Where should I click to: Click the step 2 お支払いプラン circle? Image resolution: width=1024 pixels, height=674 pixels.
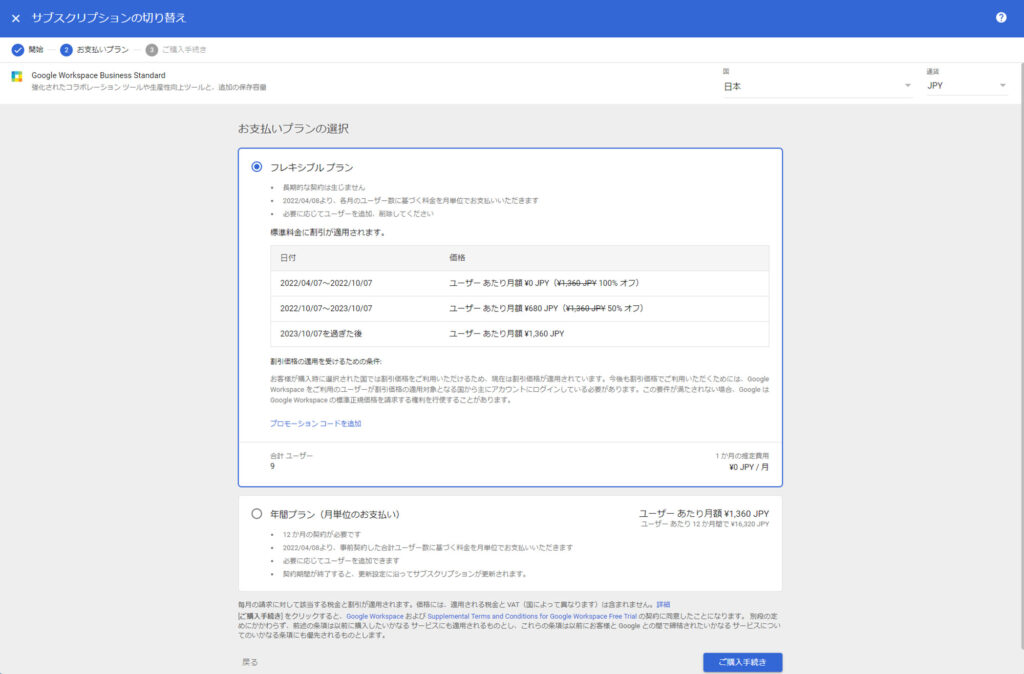pyautogui.click(x=66, y=50)
